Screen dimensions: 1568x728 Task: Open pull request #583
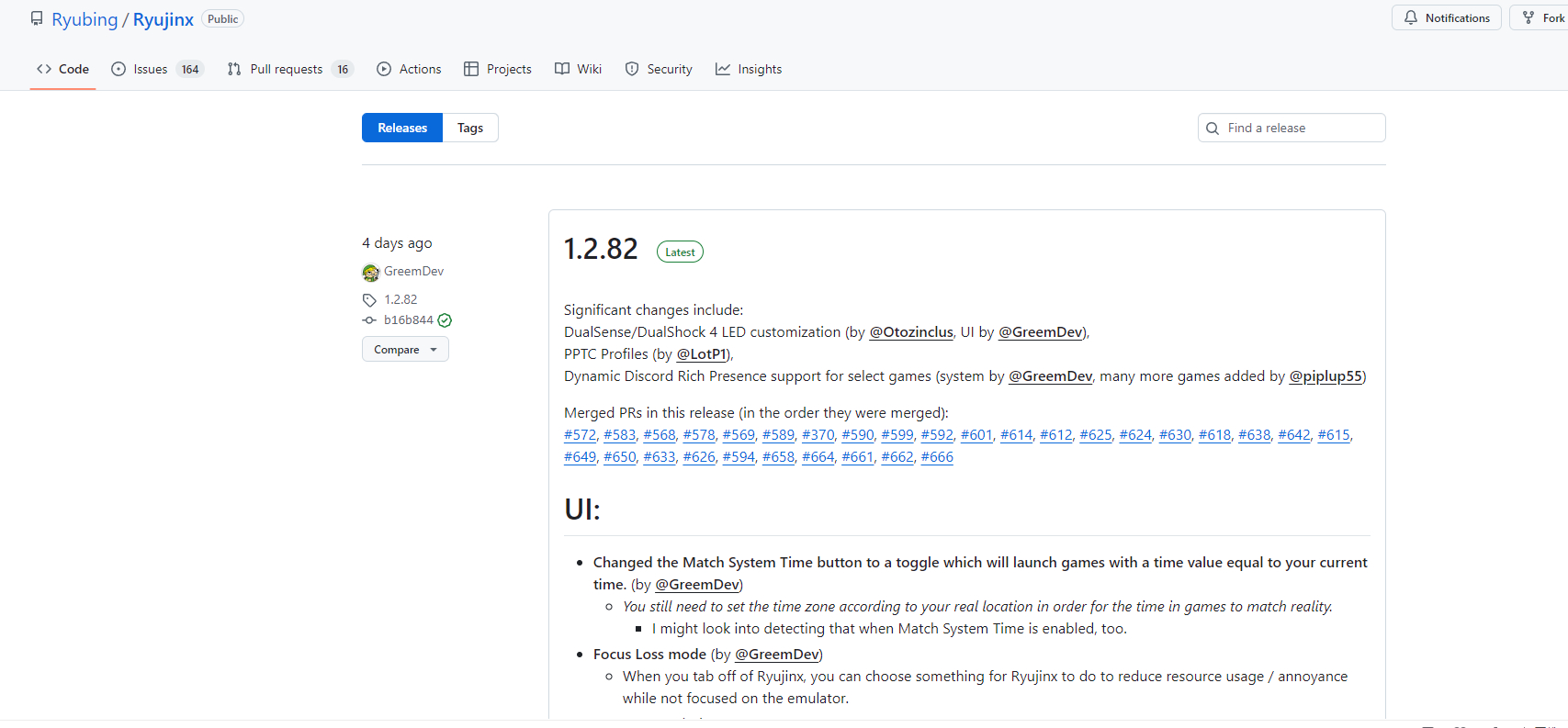(619, 435)
